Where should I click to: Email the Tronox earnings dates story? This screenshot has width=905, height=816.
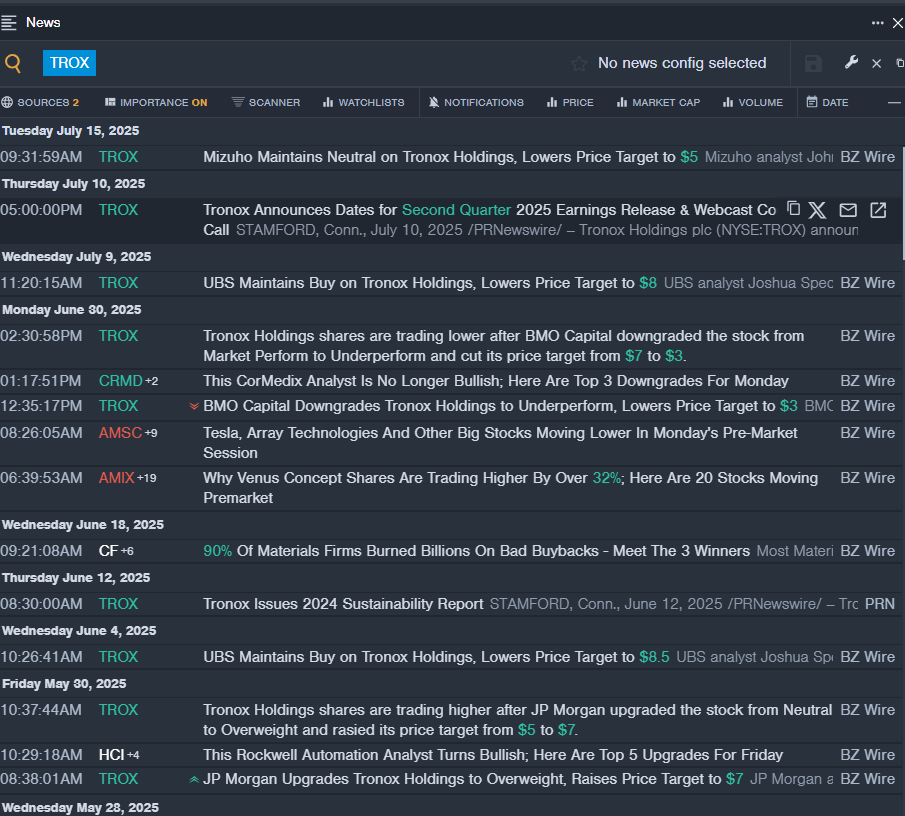click(848, 210)
